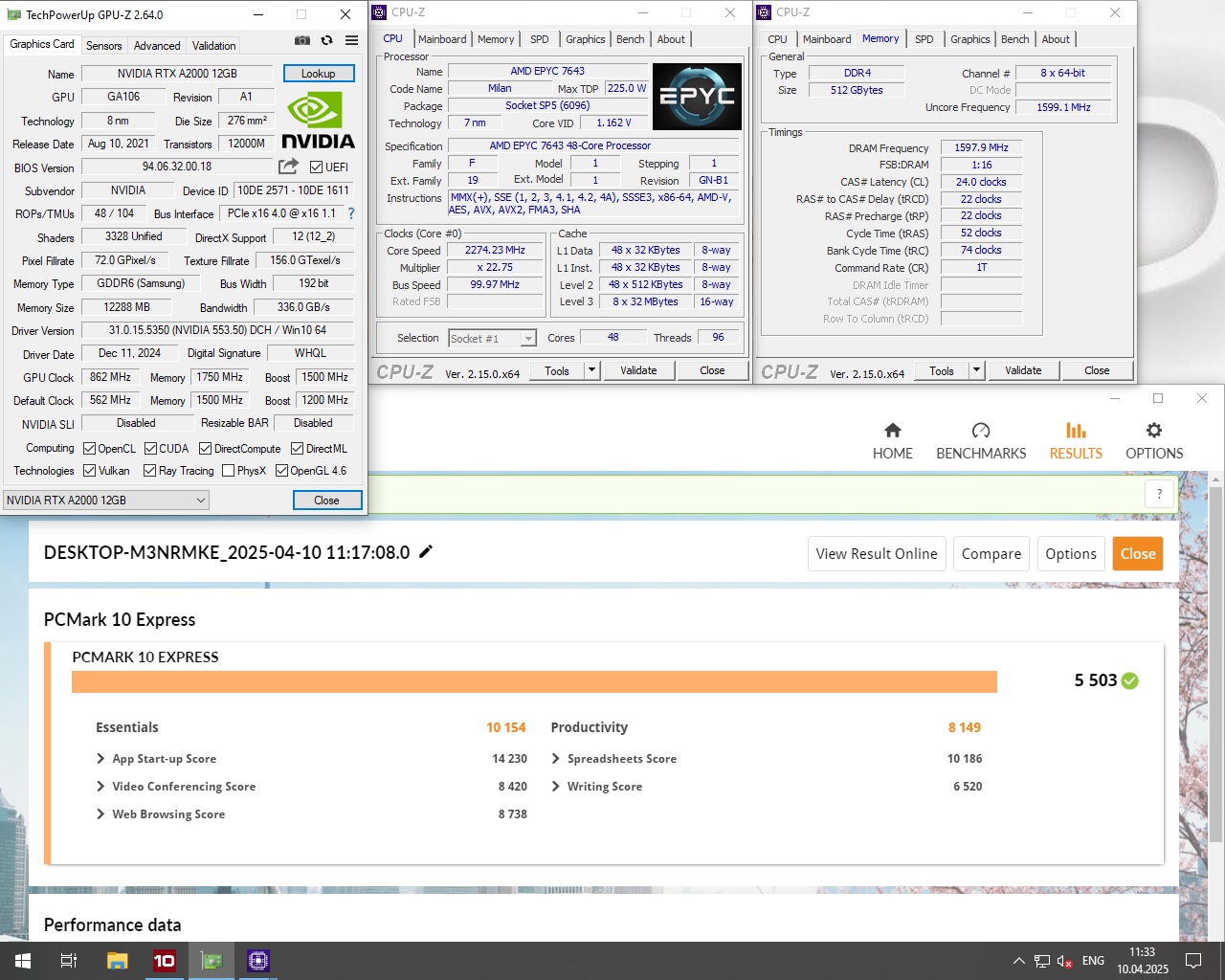The image size is (1225, 980).
Task: Toggle the CUDA checkbox
Action: (151, 448)
